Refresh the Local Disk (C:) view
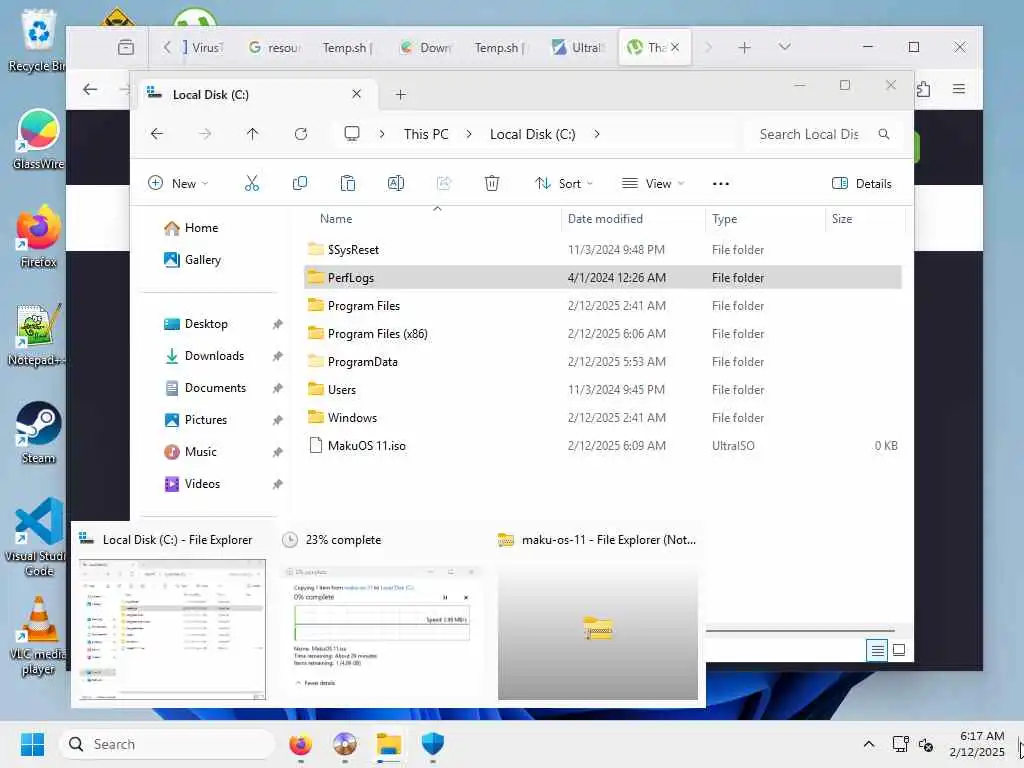Screen dimensions: 1024x768 pos(300,134)
